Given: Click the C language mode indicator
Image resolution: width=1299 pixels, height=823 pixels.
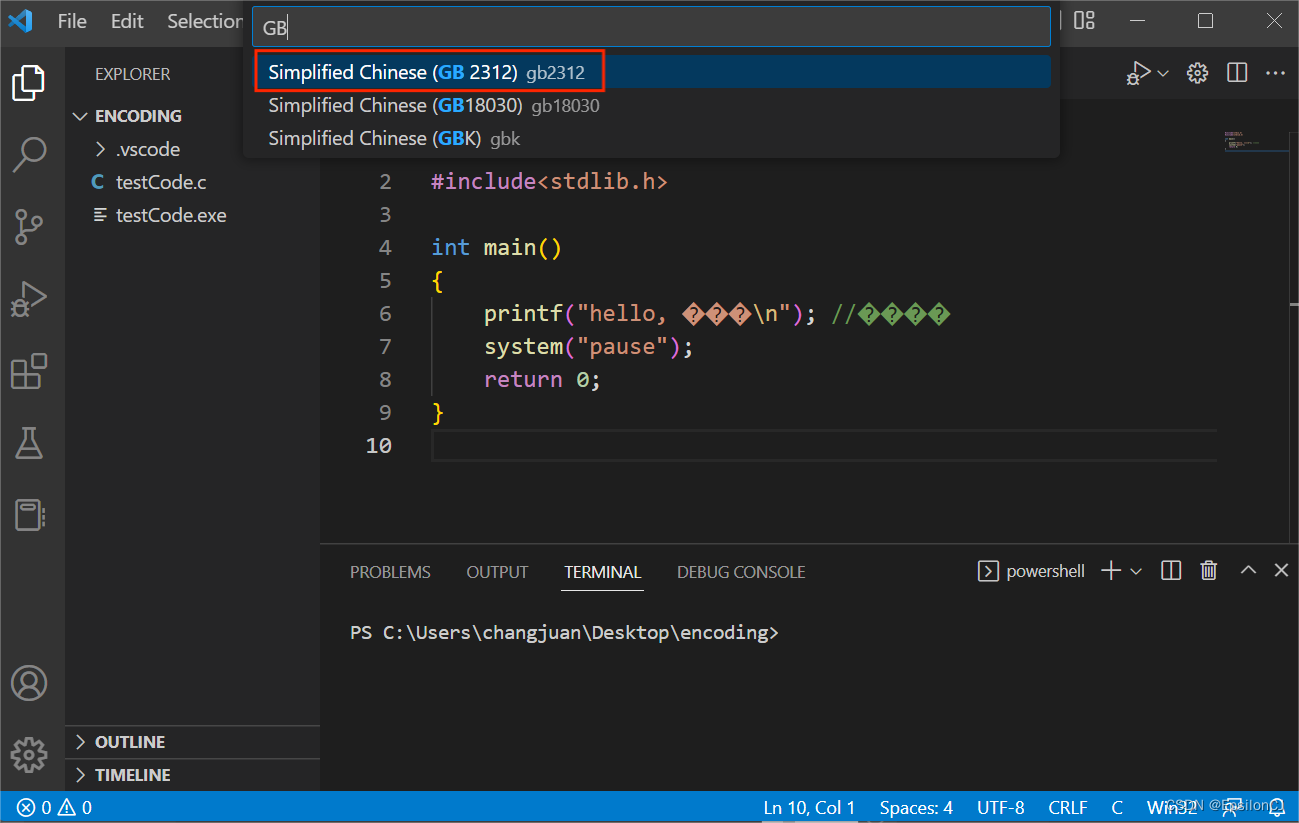Looking at the screenshot, I should [1117, 808].
